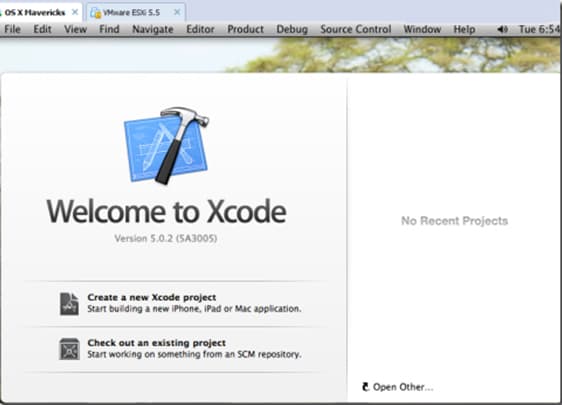Open the View menu
Screen dimensions: 562x405
pos(75,29)
